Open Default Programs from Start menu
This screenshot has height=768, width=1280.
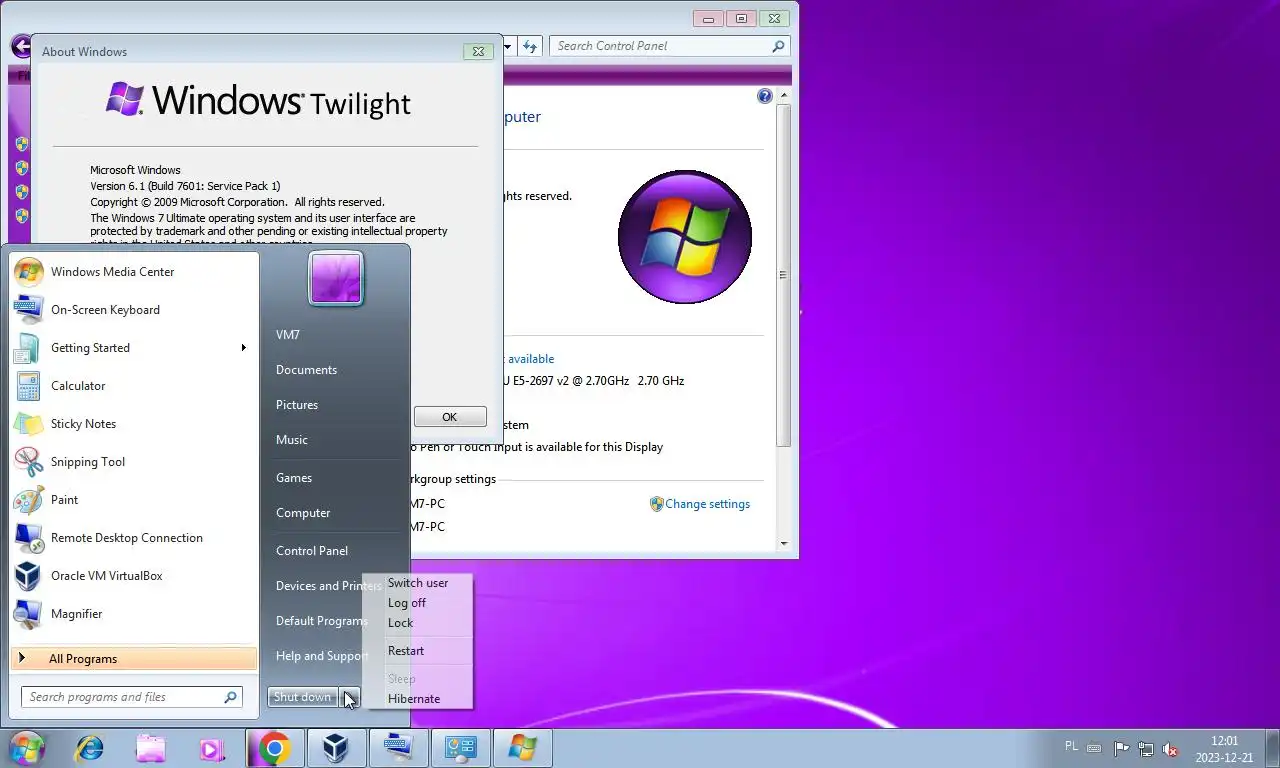[322, 621]
